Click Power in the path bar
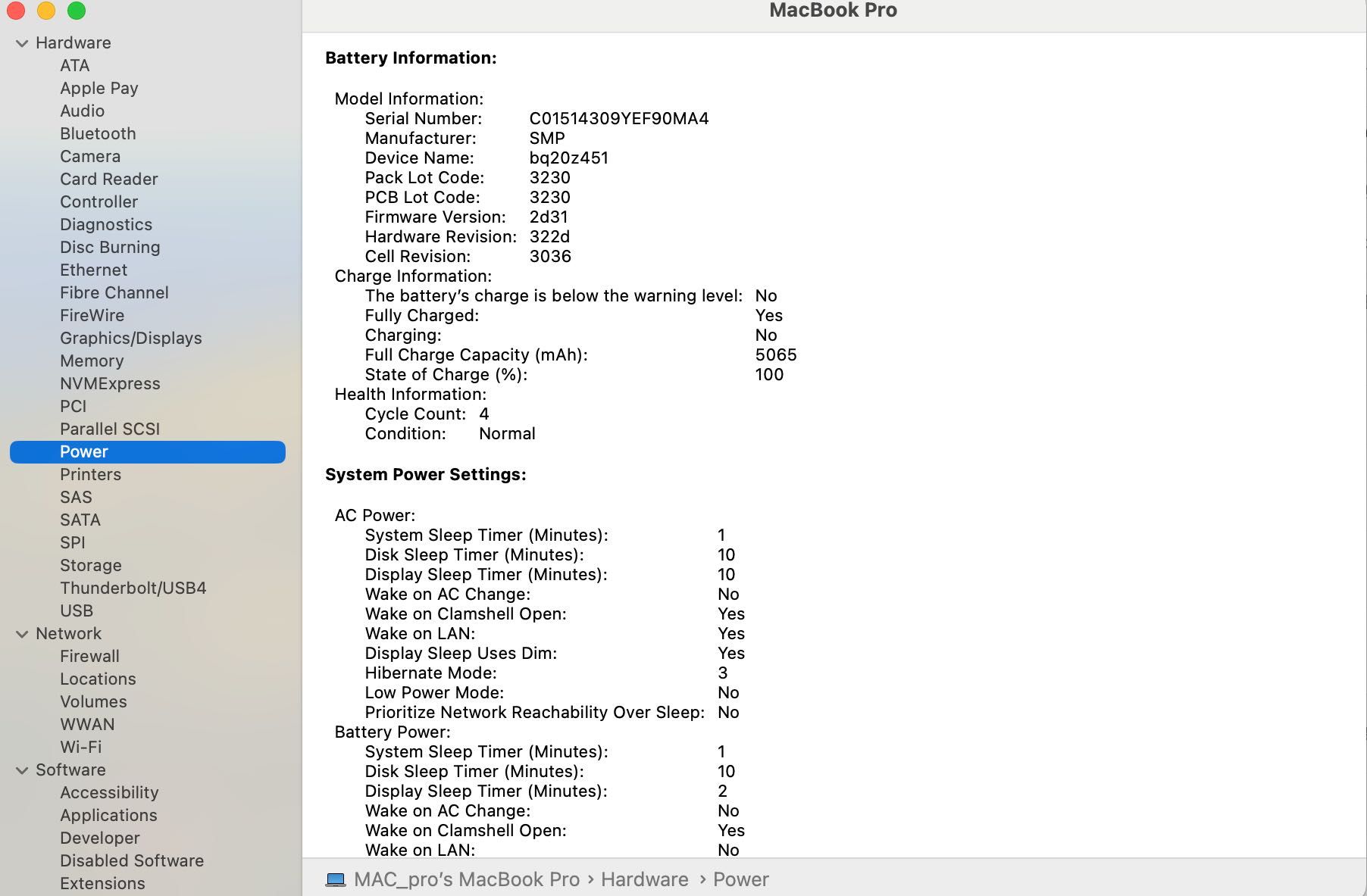The height and width of the screenshot is (896, 1367). (x=741, y=879)
